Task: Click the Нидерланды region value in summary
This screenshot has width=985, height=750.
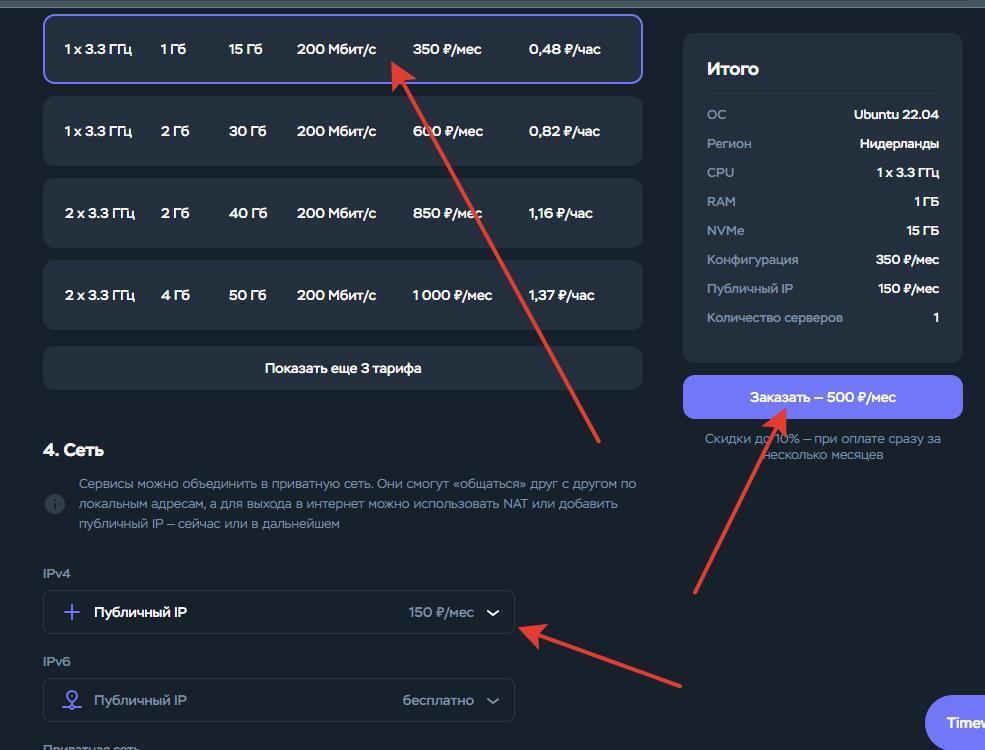Action: [898, 143]
